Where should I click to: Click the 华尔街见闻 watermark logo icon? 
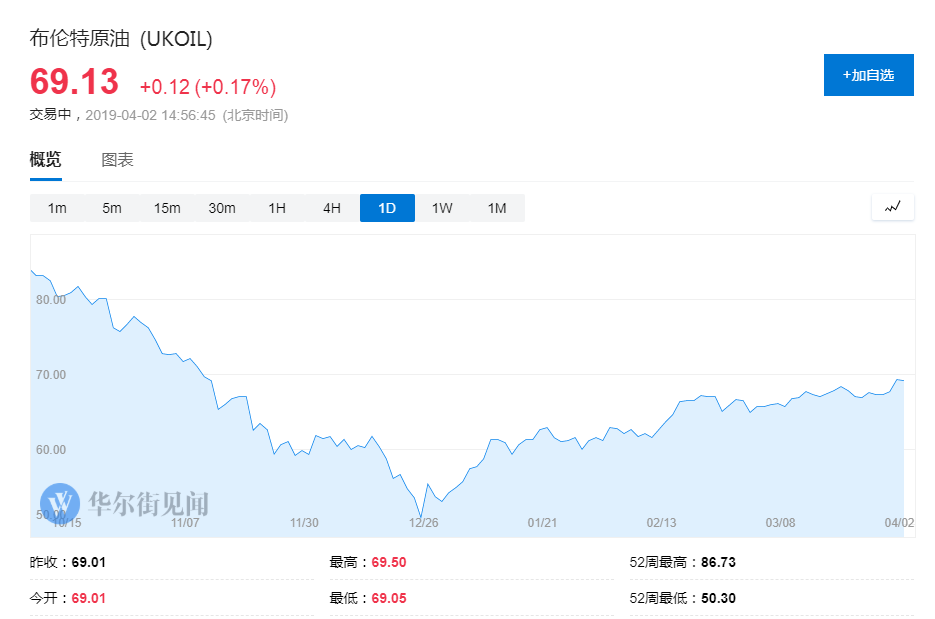60,502
